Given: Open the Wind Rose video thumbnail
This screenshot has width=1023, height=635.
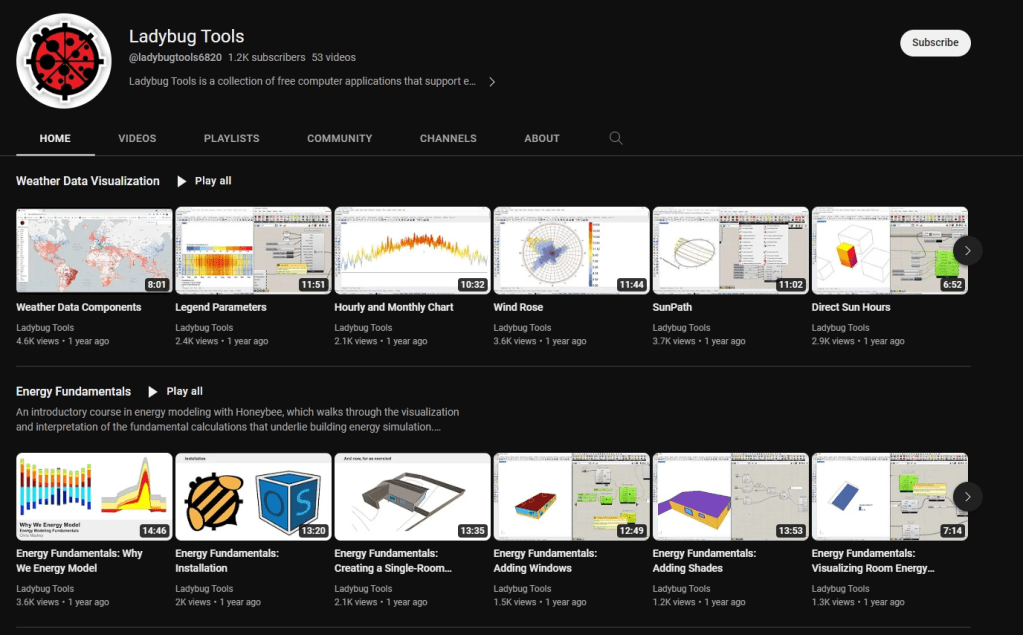Looking at the screenshot, I should [x=571, y=250].
